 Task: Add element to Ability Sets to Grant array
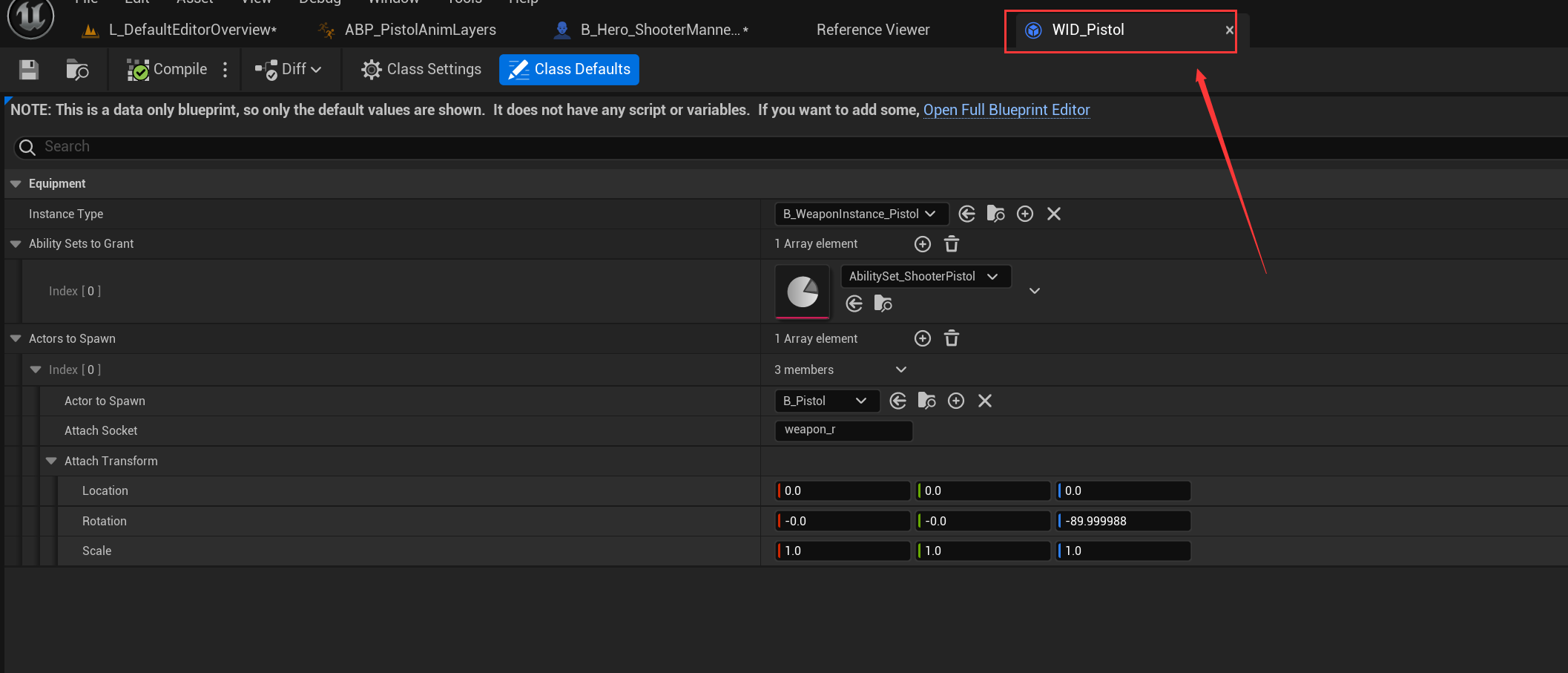[922, 244]
